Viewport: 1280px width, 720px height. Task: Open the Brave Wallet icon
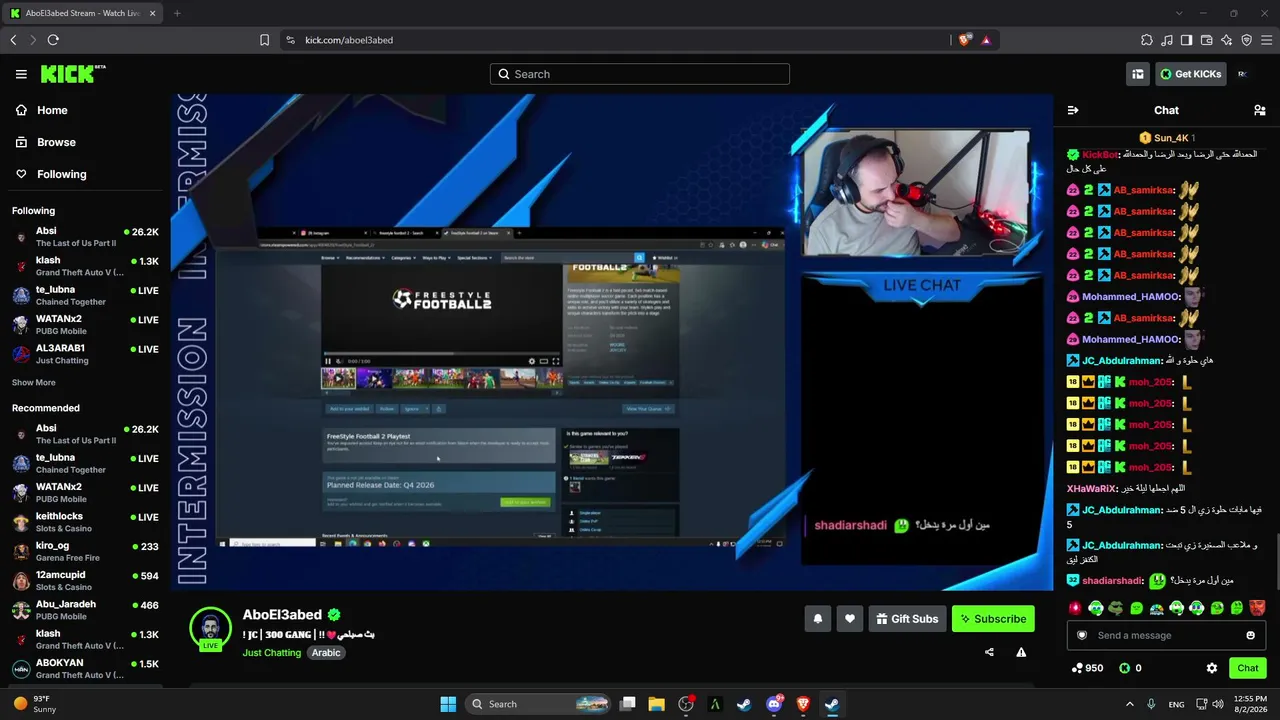coord(1207,40)
